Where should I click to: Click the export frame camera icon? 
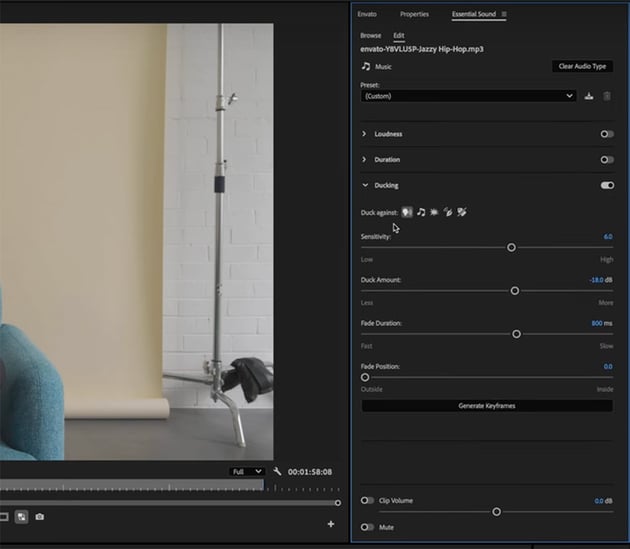[39, 516]
